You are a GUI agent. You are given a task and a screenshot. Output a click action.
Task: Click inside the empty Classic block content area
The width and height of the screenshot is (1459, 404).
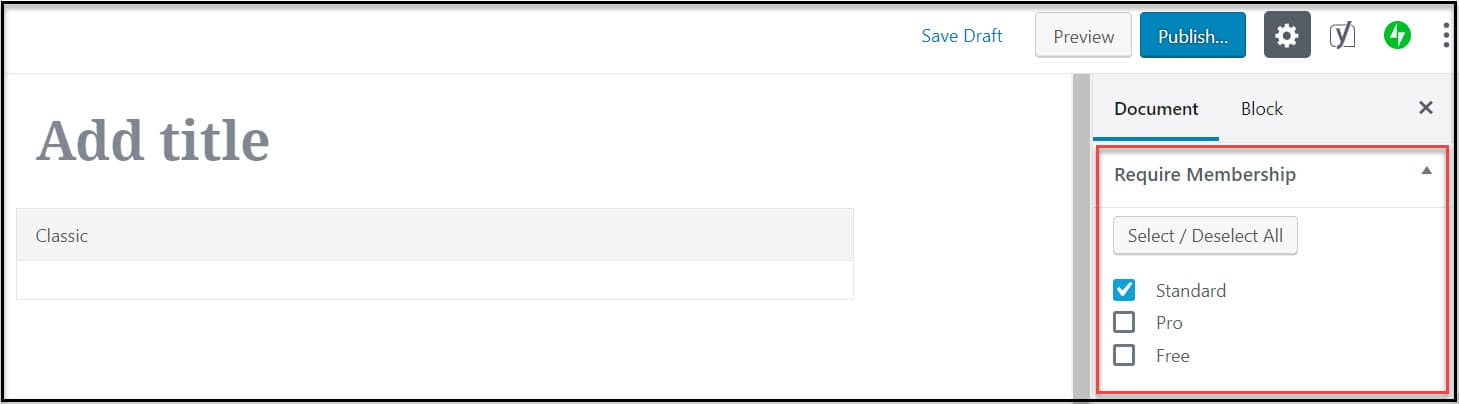(434, 279)
